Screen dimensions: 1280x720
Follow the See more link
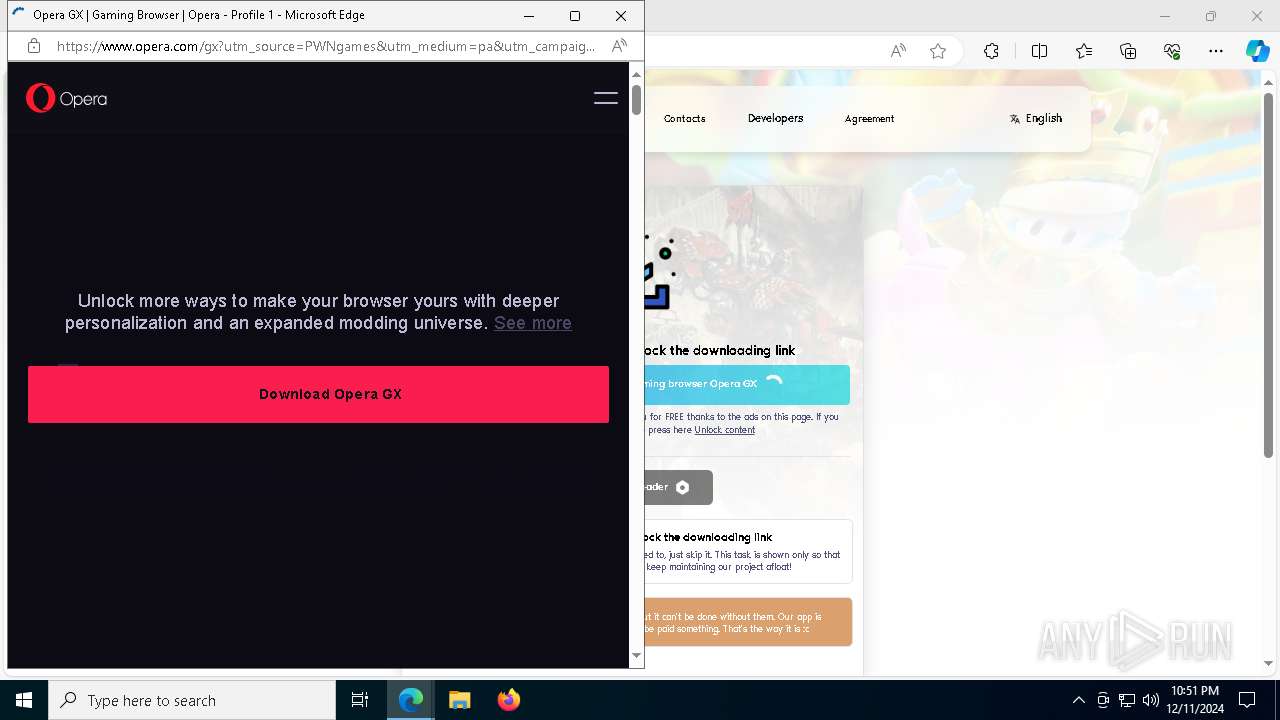click(x=533, y=323)
